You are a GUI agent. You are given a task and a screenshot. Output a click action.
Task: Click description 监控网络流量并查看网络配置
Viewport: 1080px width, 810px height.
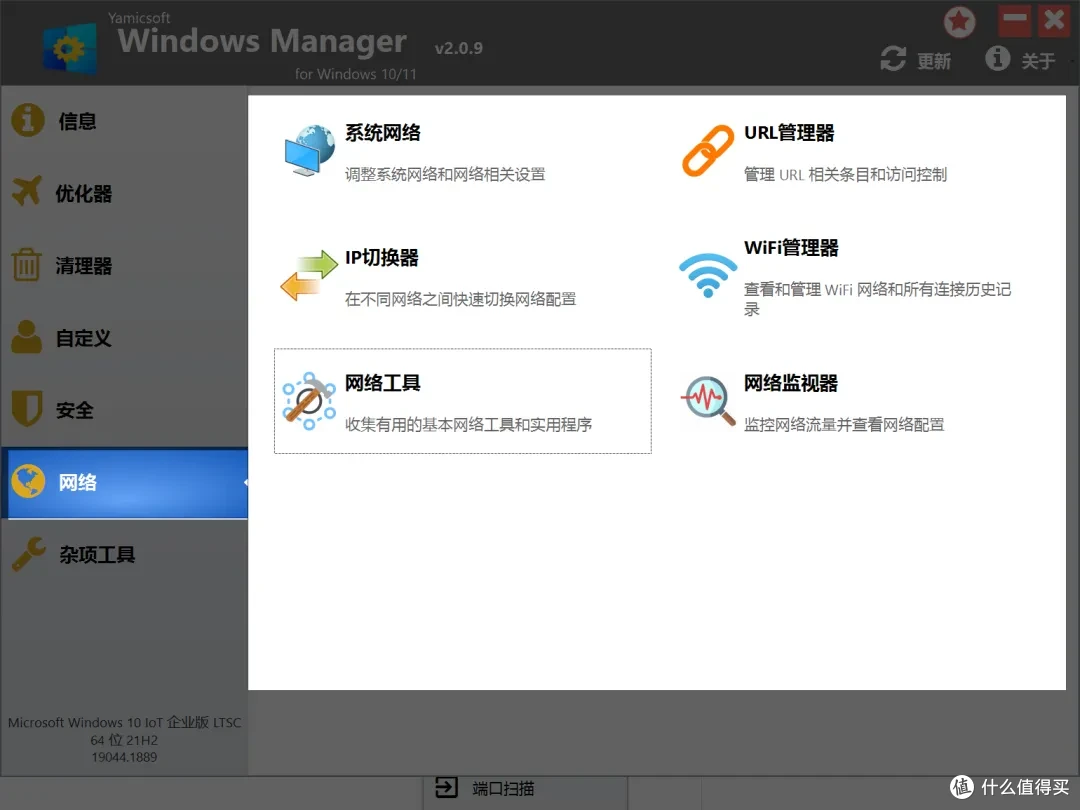click(x=844, y=424)
